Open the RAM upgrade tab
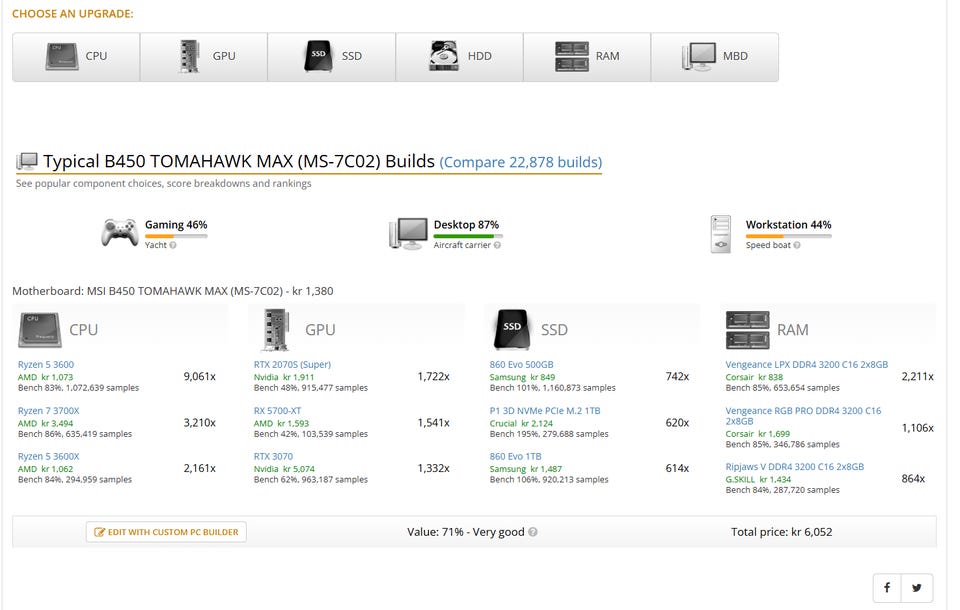The height and width of the screenshot is (610, 960). coord(587,57)
